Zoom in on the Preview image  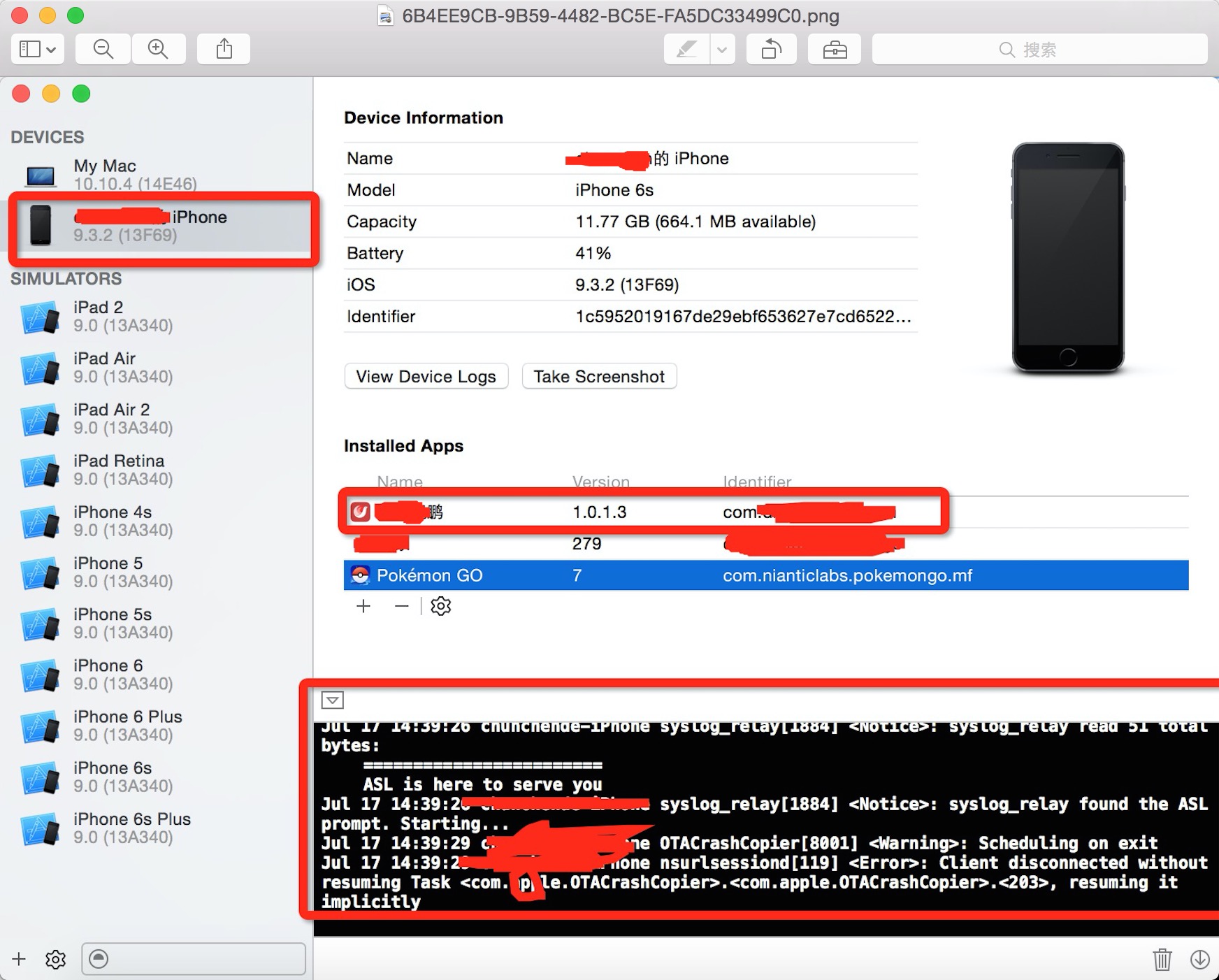pos(158,49)
